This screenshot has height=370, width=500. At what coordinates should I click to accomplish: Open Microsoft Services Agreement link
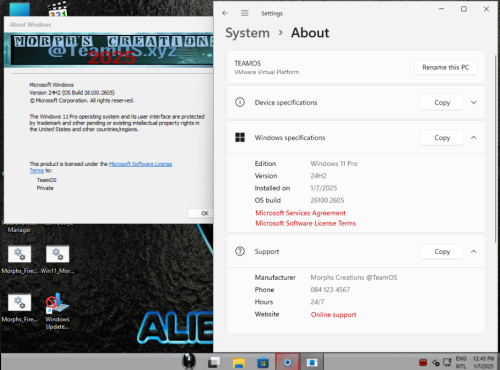tap(300, 213)
